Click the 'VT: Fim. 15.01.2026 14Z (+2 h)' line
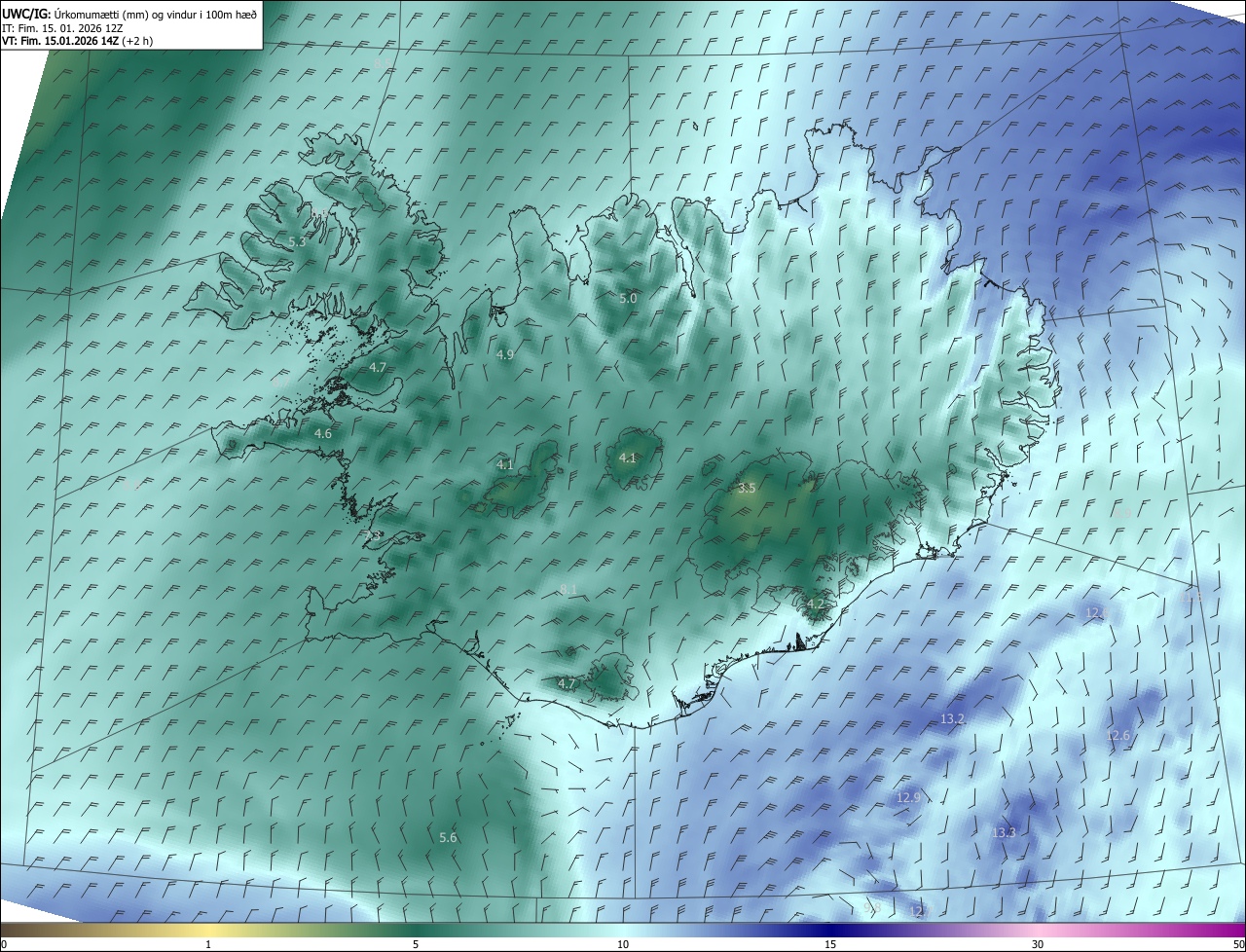The height and width of the screenshot is (952, 1246). (x=77, y=41)
